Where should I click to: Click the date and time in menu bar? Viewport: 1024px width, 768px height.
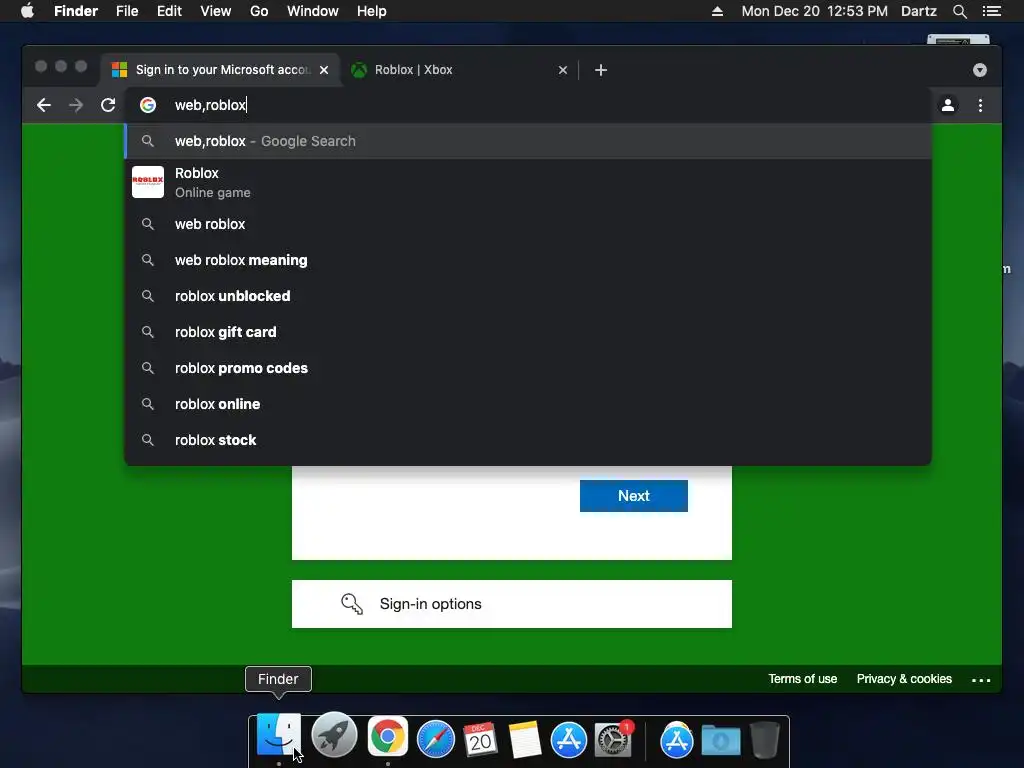[814, 11]
